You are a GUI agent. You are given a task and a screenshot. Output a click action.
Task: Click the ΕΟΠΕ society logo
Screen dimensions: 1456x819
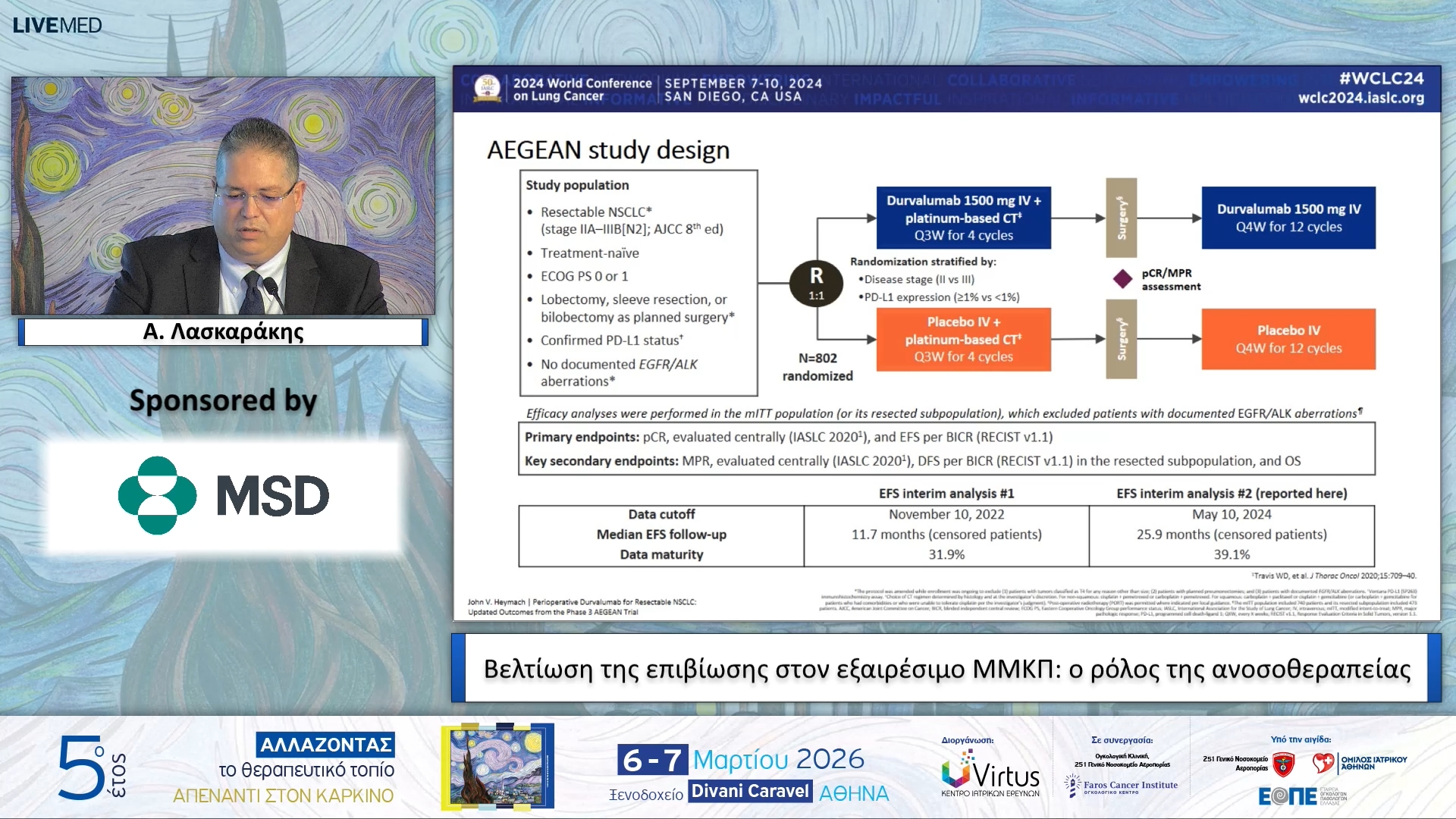click(1289, 795)
